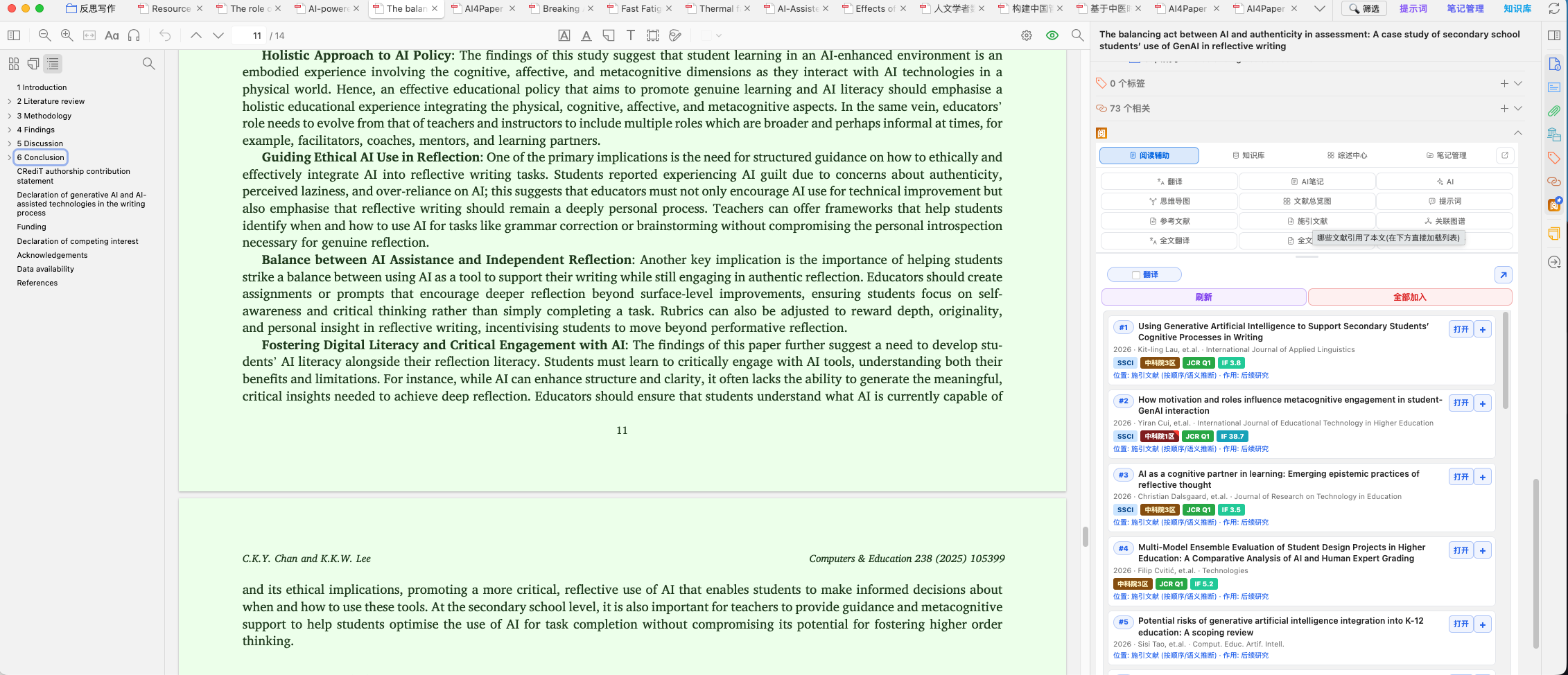The image size is (1568, 675).
Task: Click the PDF search magnifier icon
Action: pyautogui.click(x=1077, y=35)
